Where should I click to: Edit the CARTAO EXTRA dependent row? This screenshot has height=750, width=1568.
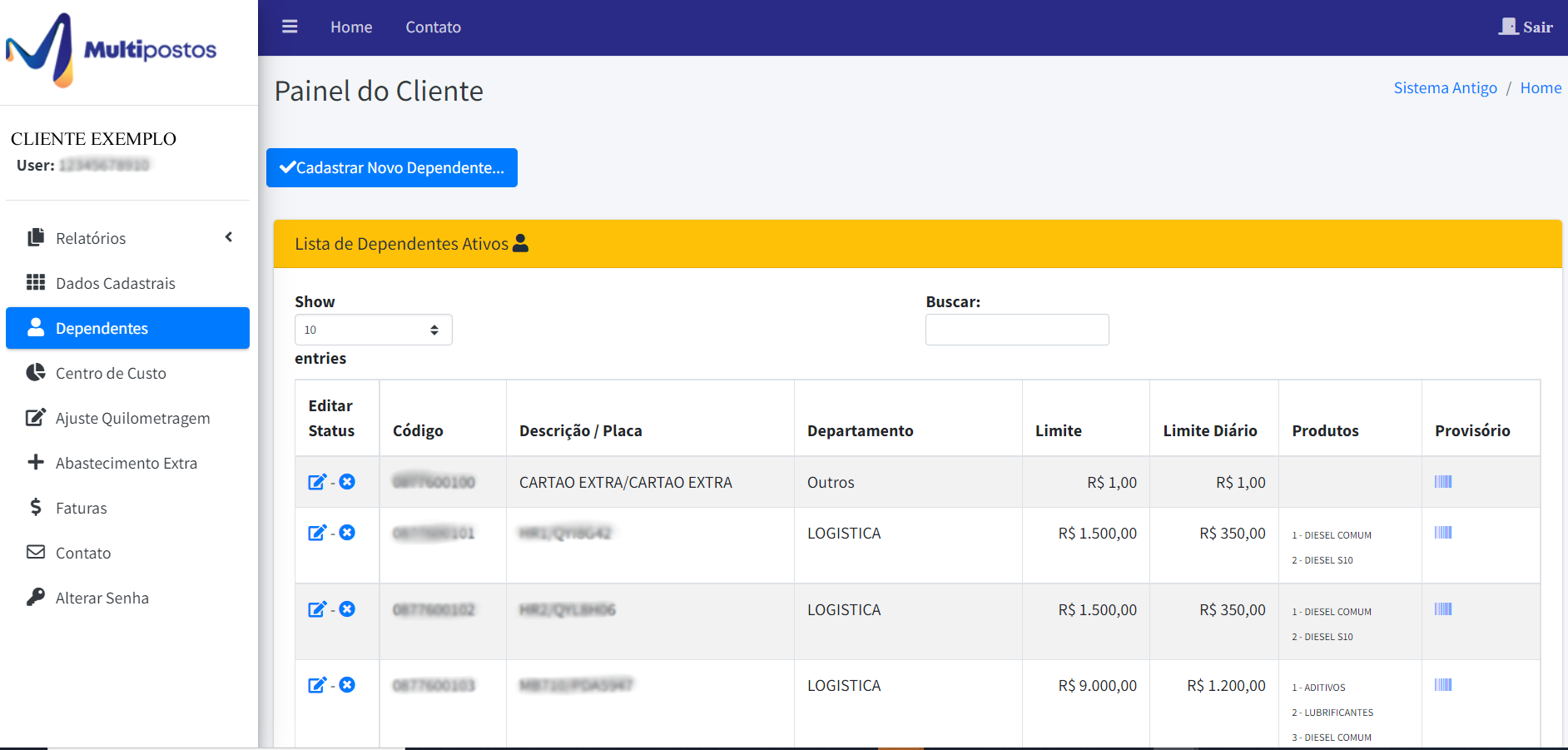tap(317, 482)
